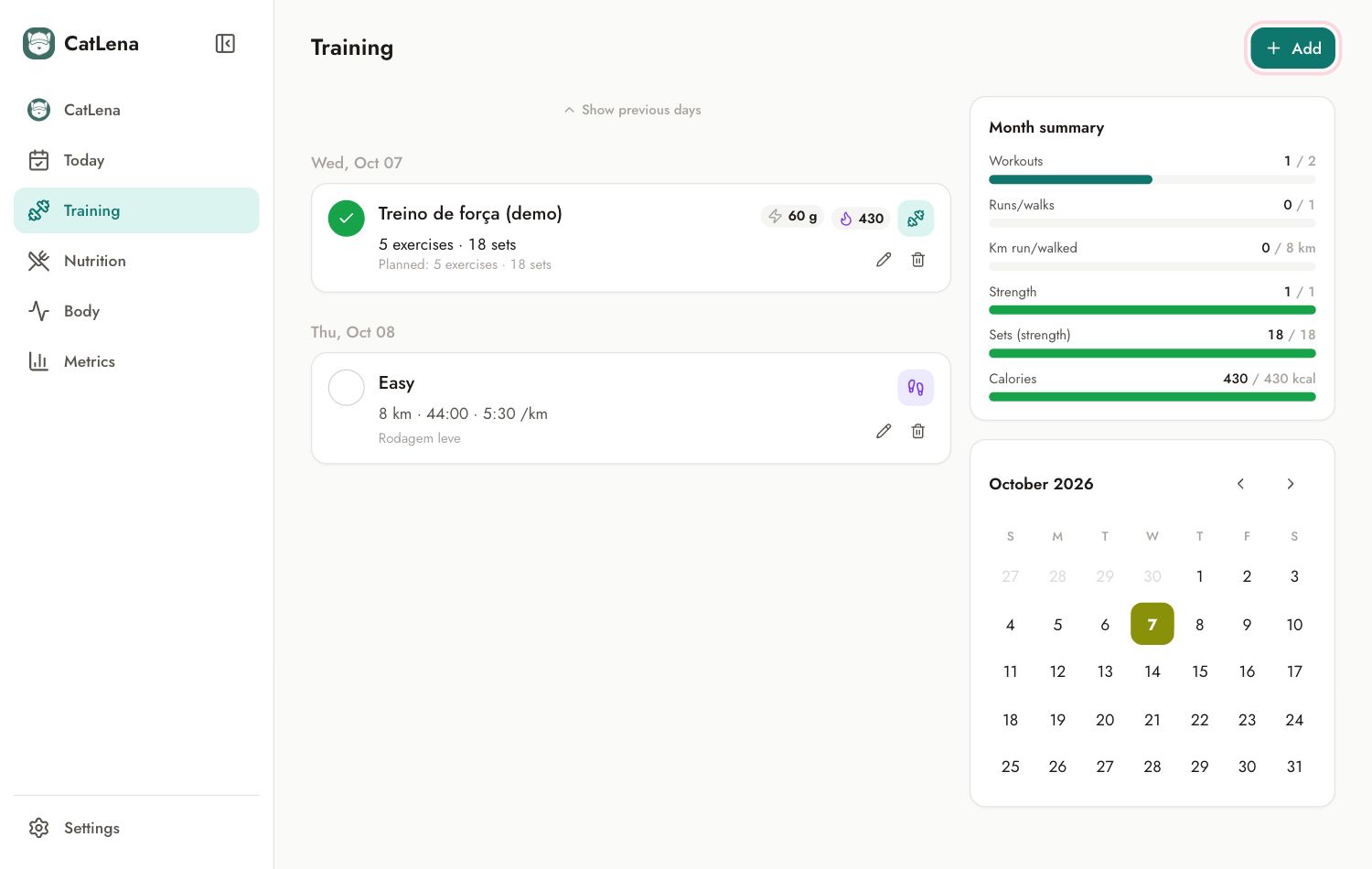
Task: Click the footprints icon on Easy card
Action: [916, 388]
